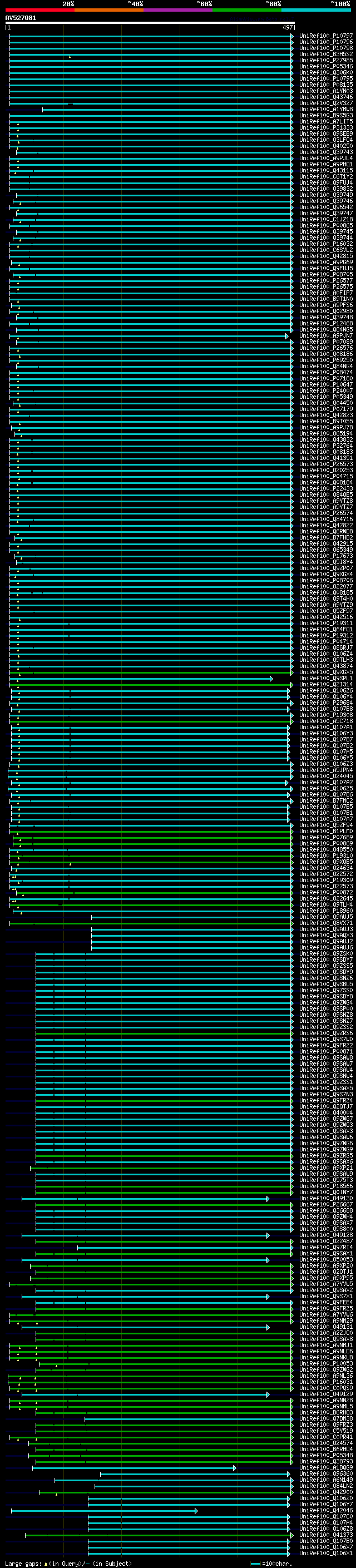The image size is (356, 1568).
Task: Select label UniRef100_A5JPN4
Action: tap(326, 770)
